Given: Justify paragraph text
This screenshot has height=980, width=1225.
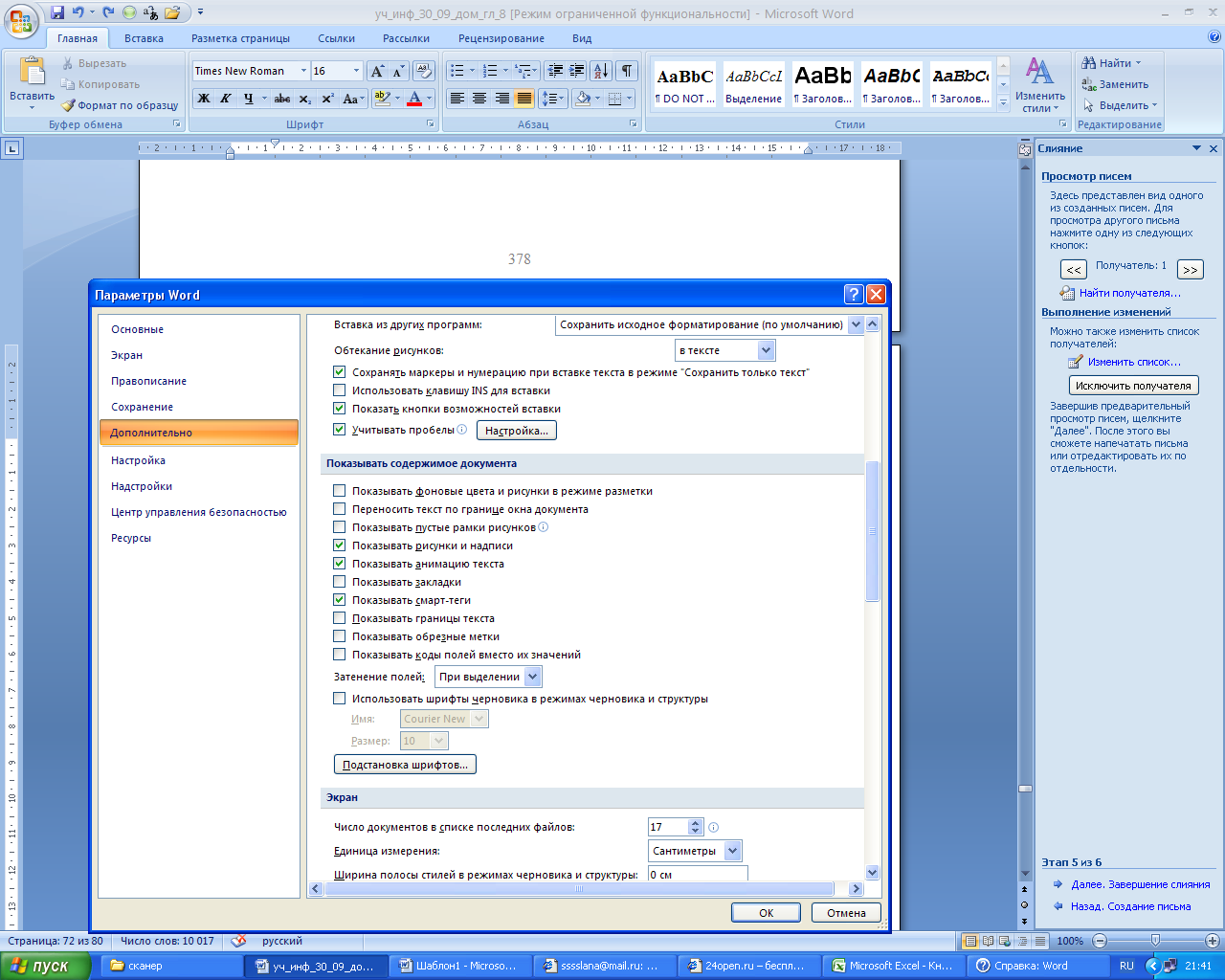Looking at the screenshot, I should pos(524,99).
